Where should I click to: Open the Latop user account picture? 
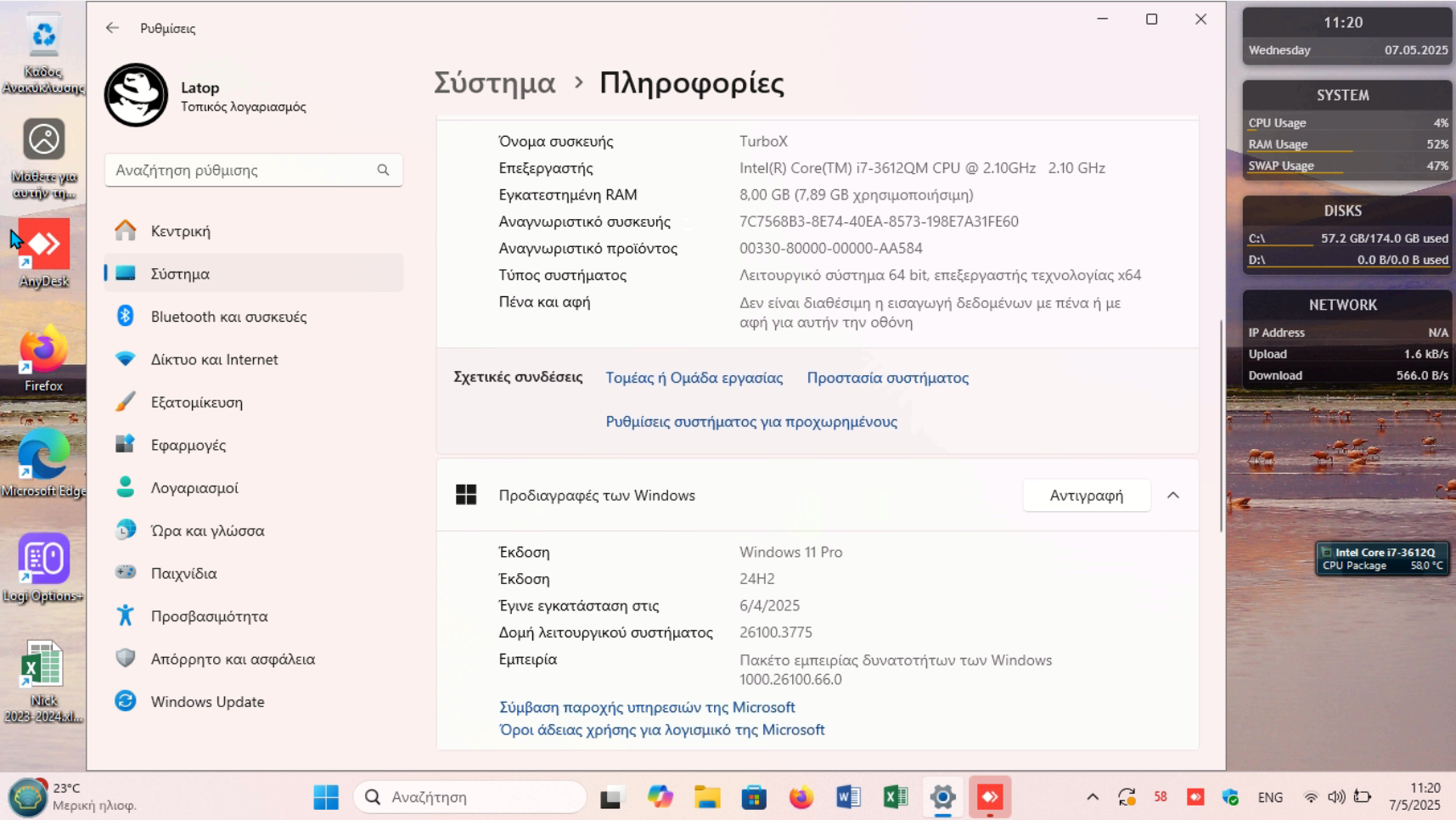136,95
